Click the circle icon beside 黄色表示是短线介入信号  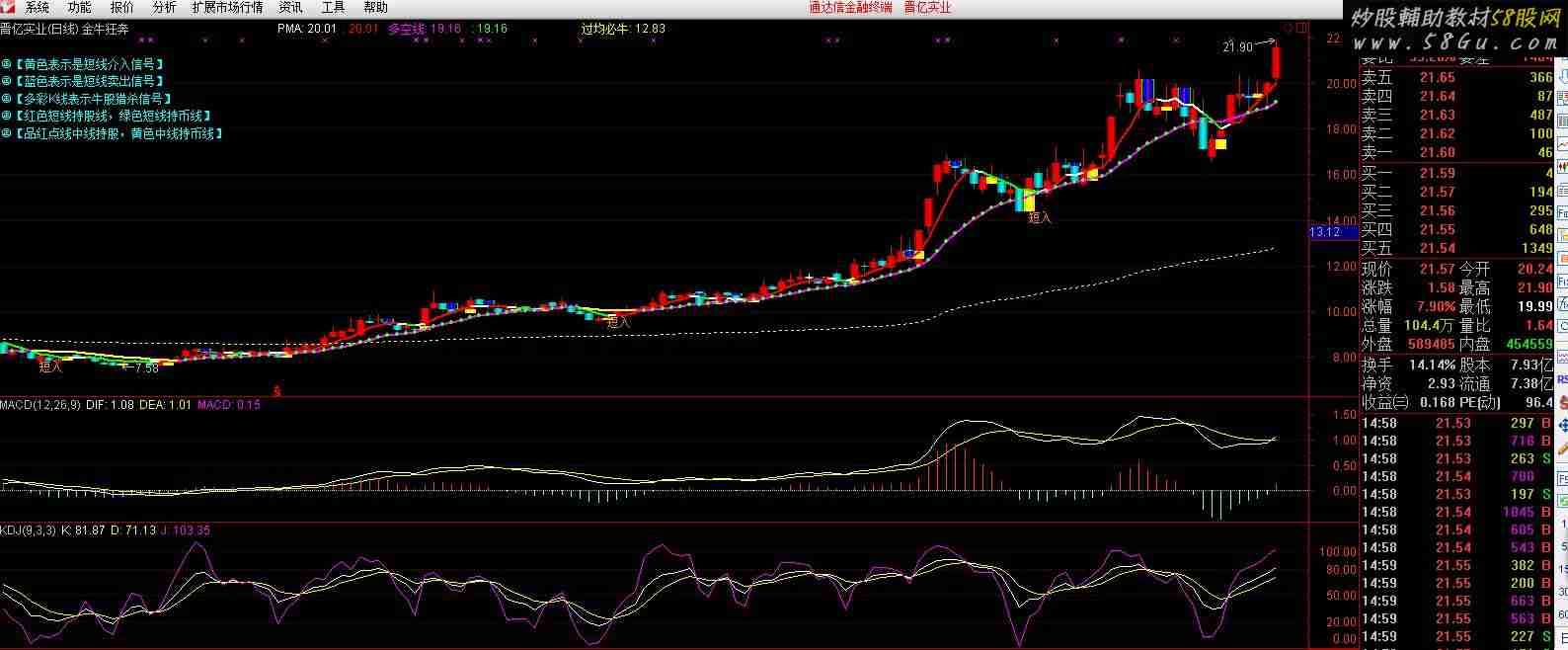pyautogui.click(x=6, y=63)
